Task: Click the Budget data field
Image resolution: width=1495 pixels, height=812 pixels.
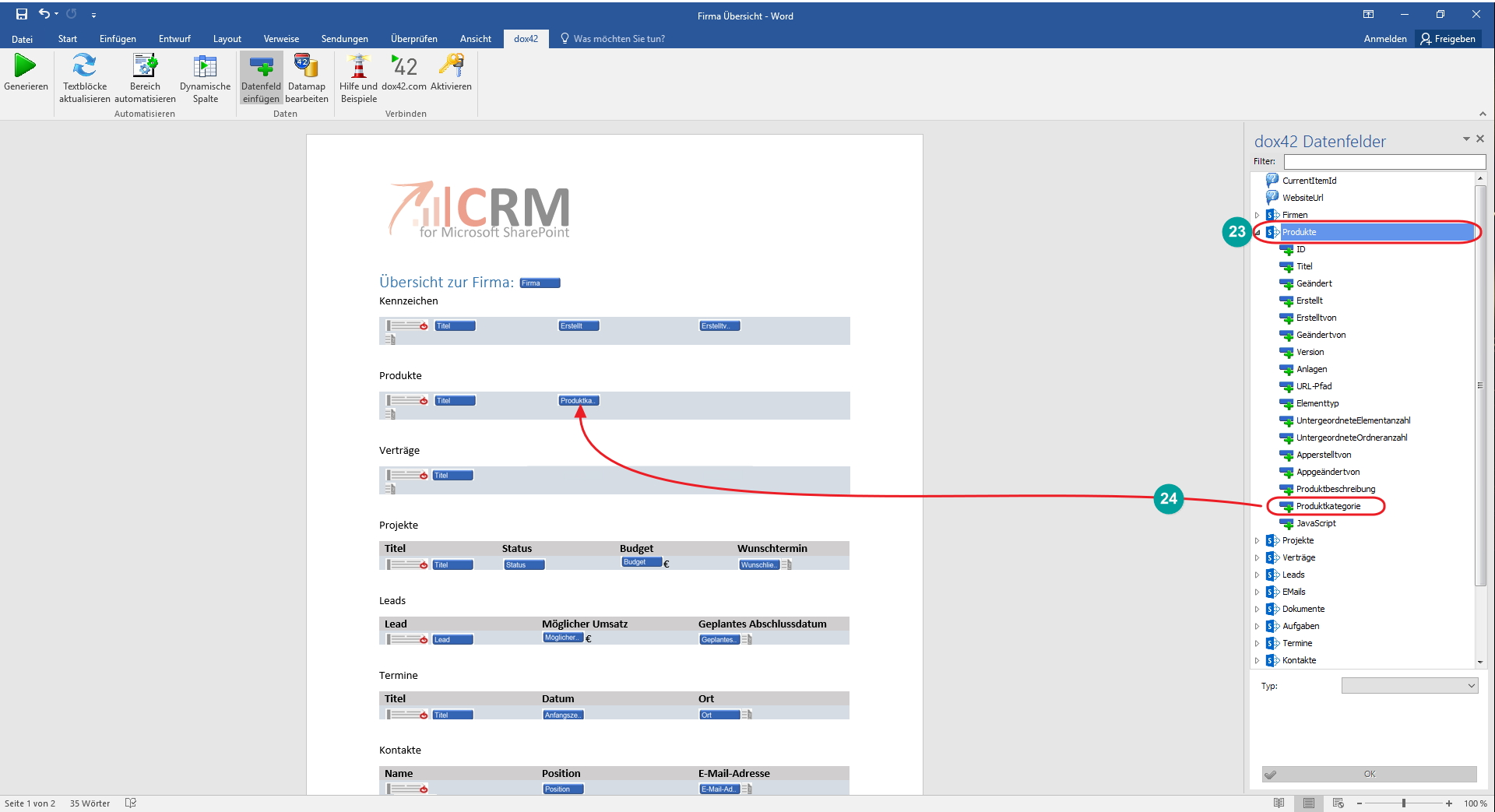Action: coord(642,562)
